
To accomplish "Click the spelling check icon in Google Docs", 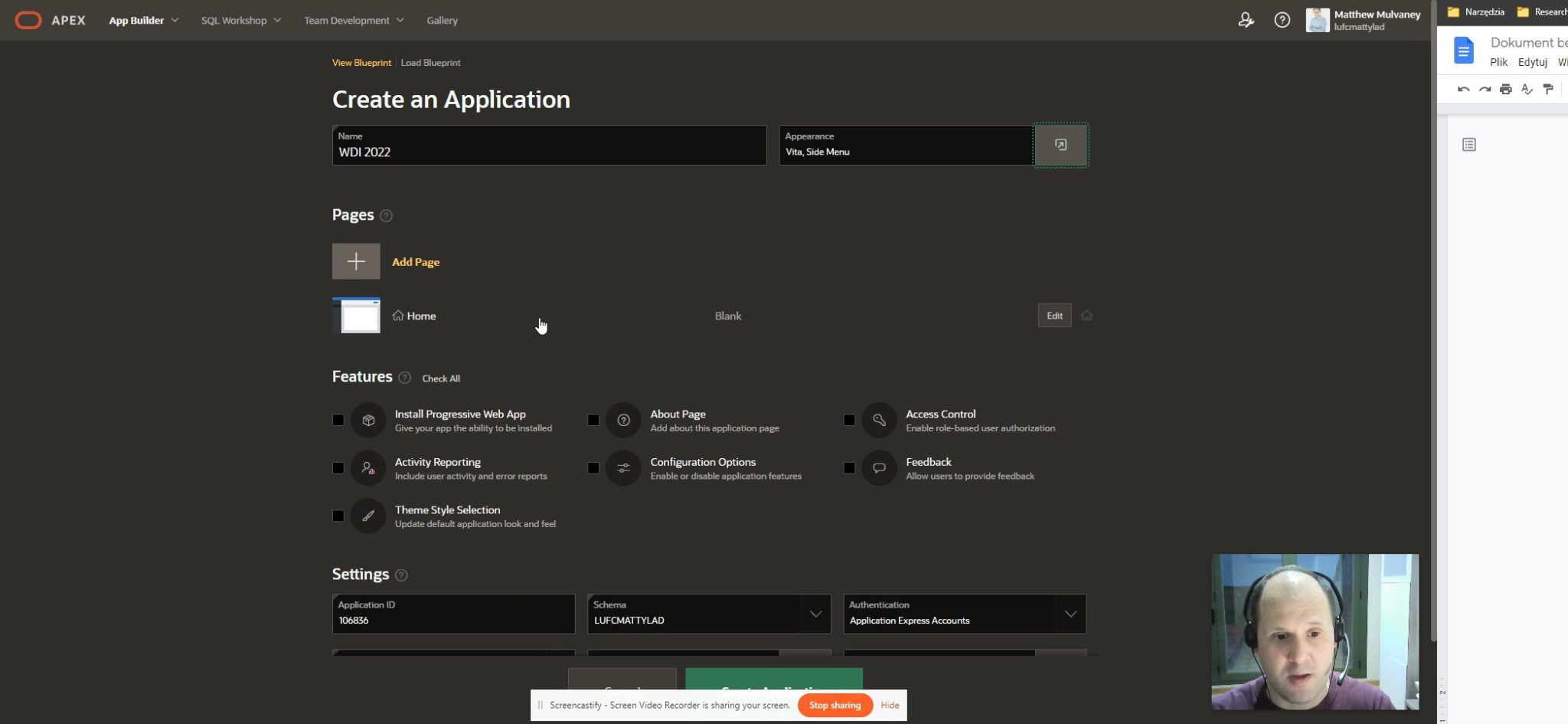I will [1527, 89].
